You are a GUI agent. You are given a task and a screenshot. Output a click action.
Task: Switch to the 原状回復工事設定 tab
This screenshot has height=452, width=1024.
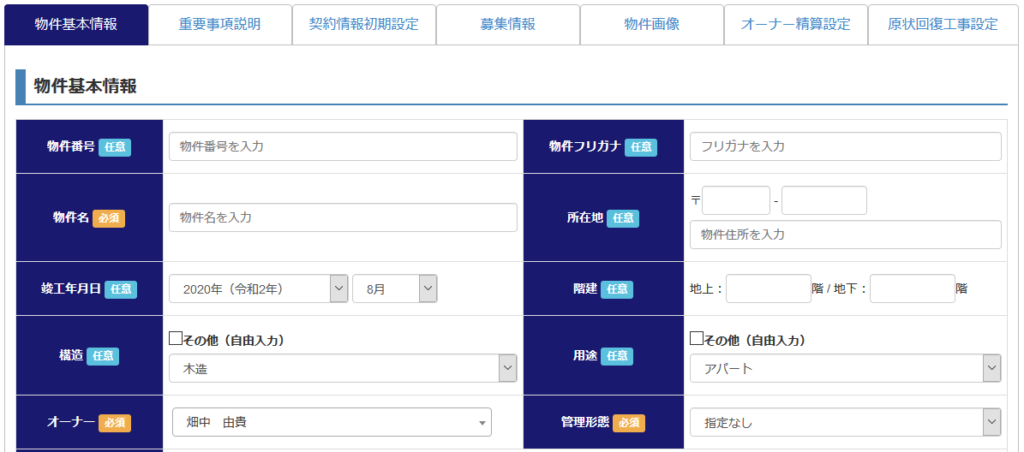[942, 24]
